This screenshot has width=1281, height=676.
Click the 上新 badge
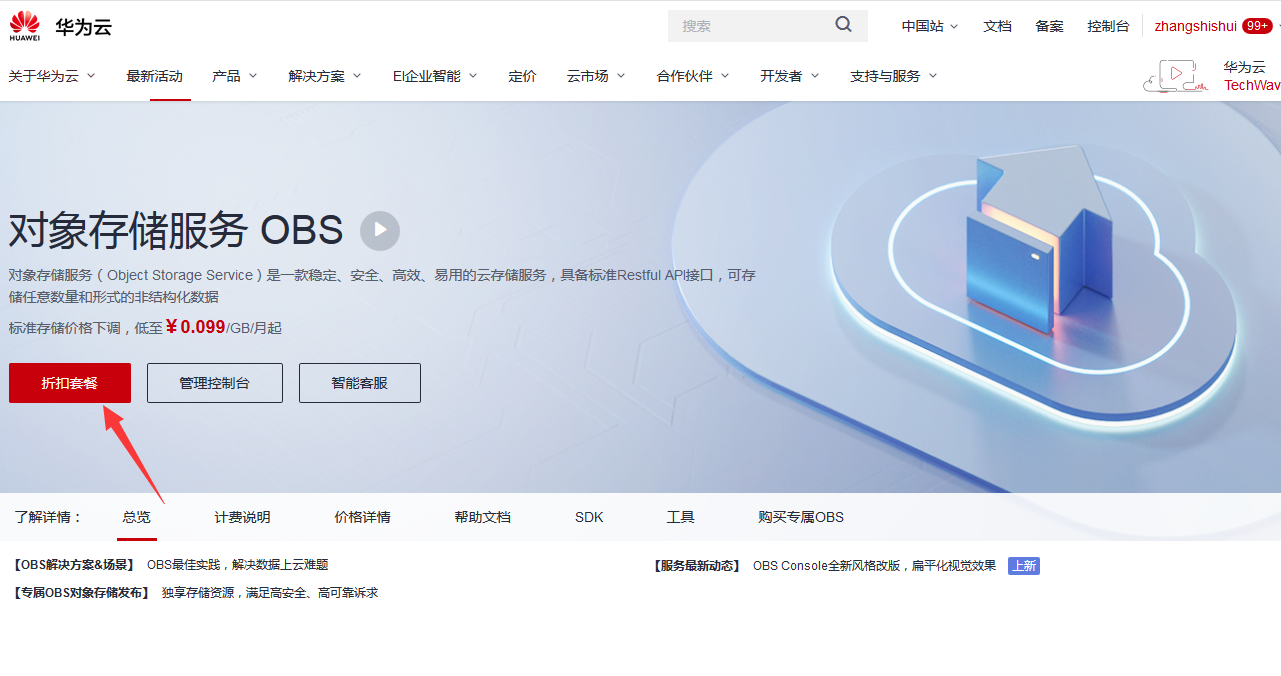(x=1024, y=566)
